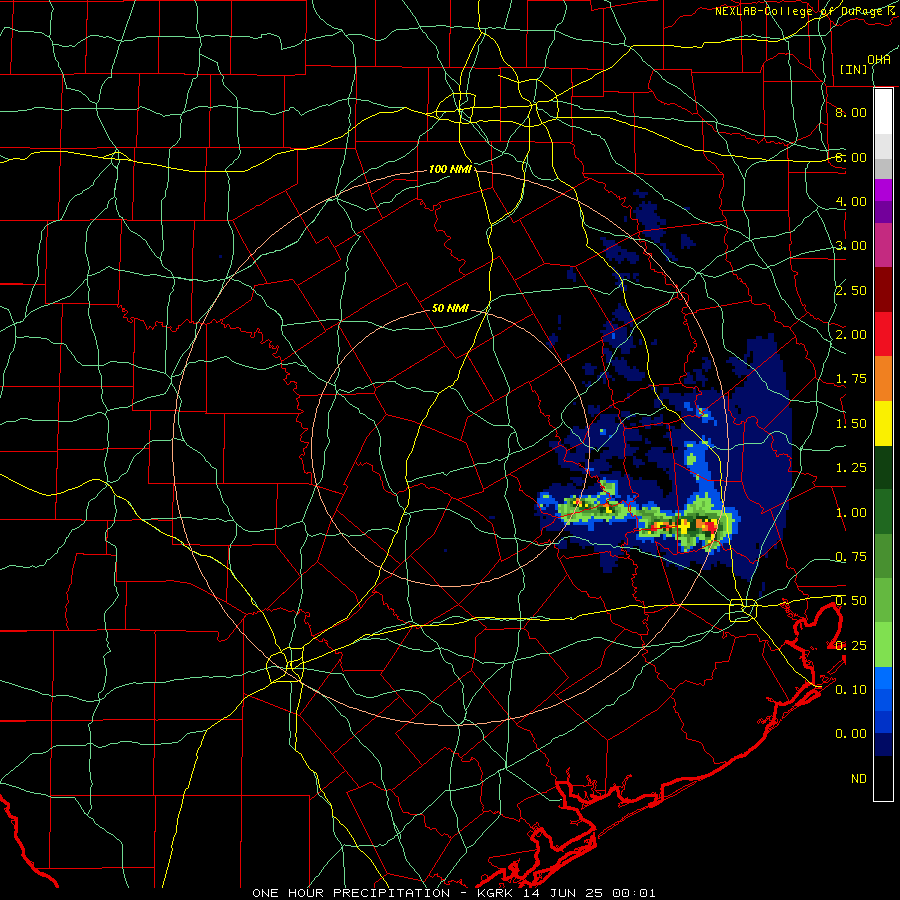Click the '1.25' legend value

click(x=851, y=468)
